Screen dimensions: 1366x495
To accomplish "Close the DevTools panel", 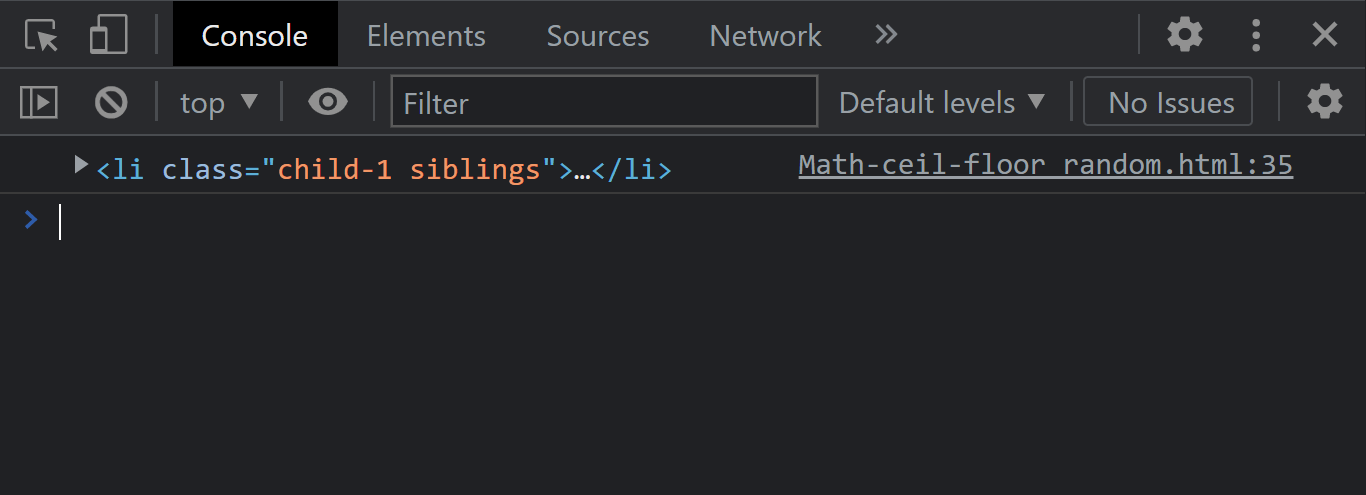I will click(x=1325, y=36).
